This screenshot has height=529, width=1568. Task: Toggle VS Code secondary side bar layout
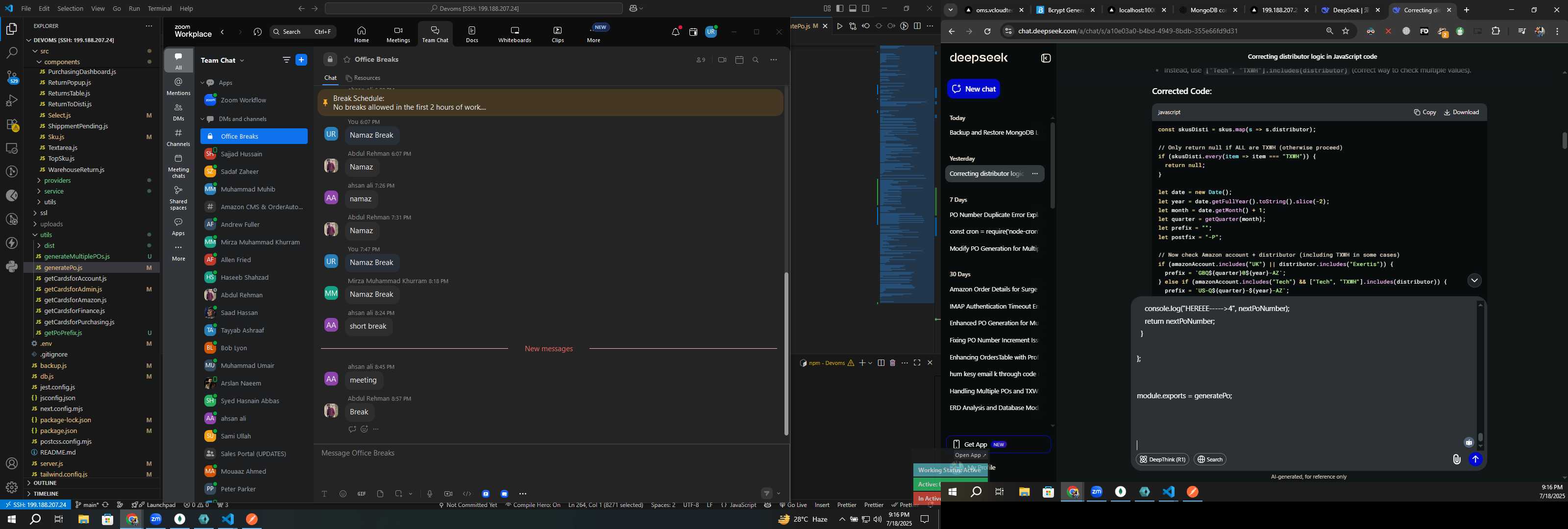[865, 8]
